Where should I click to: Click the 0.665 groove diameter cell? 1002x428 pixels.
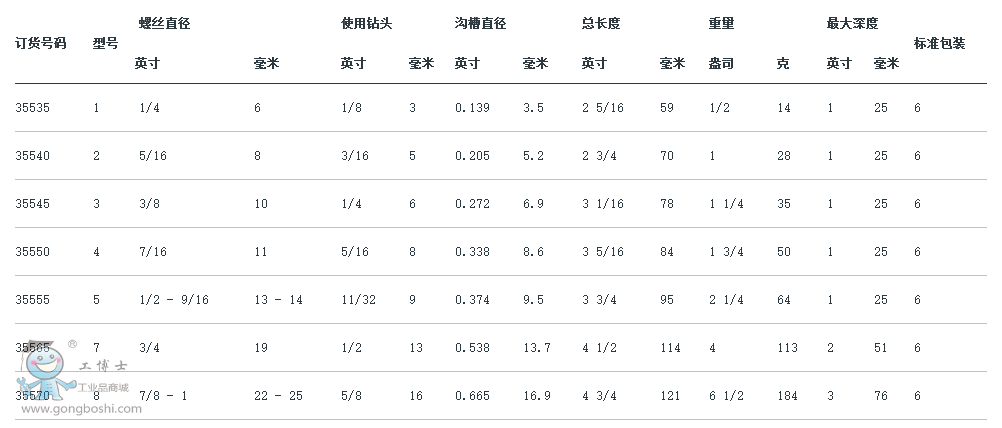(473, 396)
